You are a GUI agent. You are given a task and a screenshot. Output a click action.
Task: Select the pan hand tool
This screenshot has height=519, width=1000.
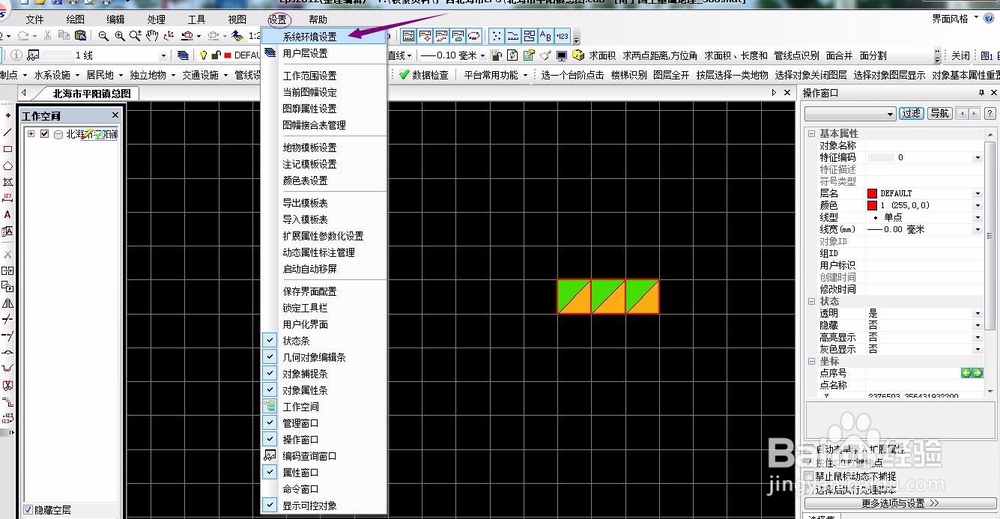pos(152,36)
